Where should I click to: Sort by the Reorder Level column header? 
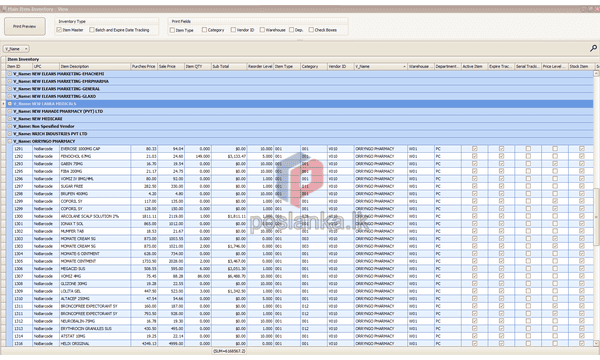pyautogui.click(x=260, y=67)
